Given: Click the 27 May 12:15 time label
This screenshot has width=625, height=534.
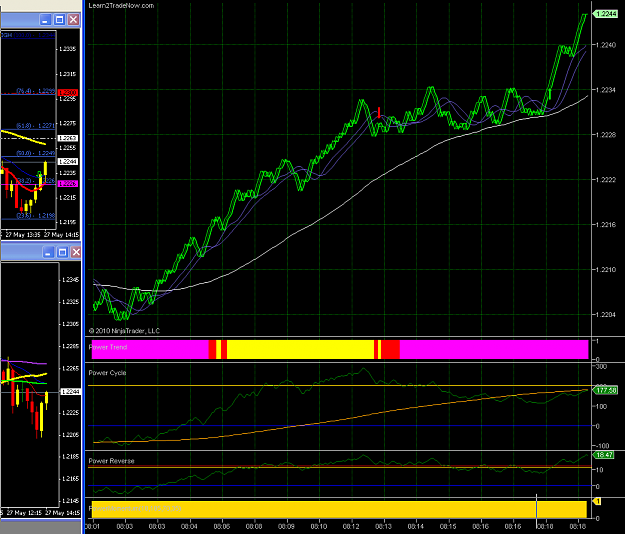Looking at the screenshot, I should 24,513.
